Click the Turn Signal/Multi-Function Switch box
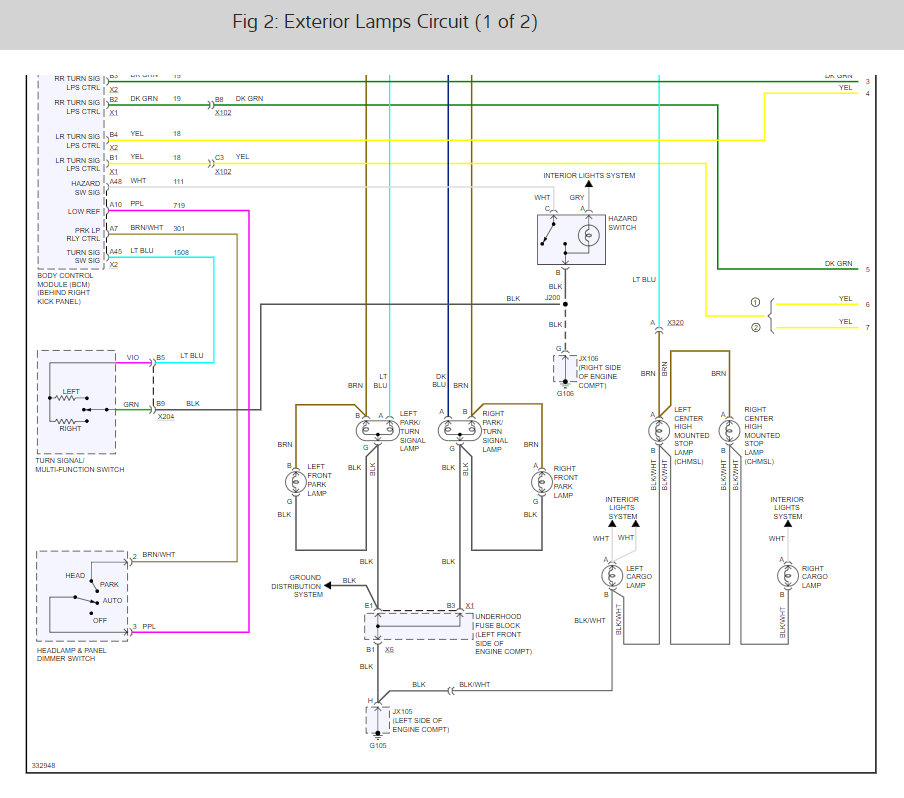The width and height of the screenshot is (904, 798). [77, 402]
